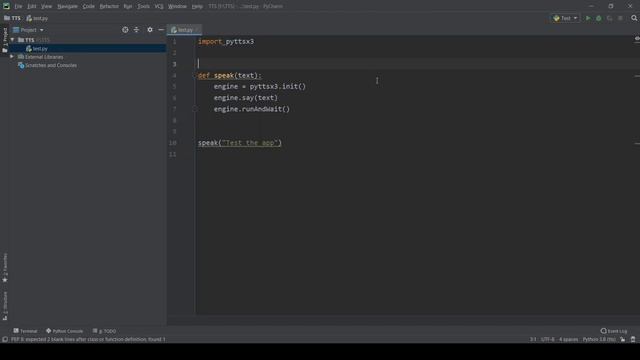Click the test.py breadcrumb in navigation bar
Screen dimensions: 640x360
pyautogui.click(x=37, y=18)
